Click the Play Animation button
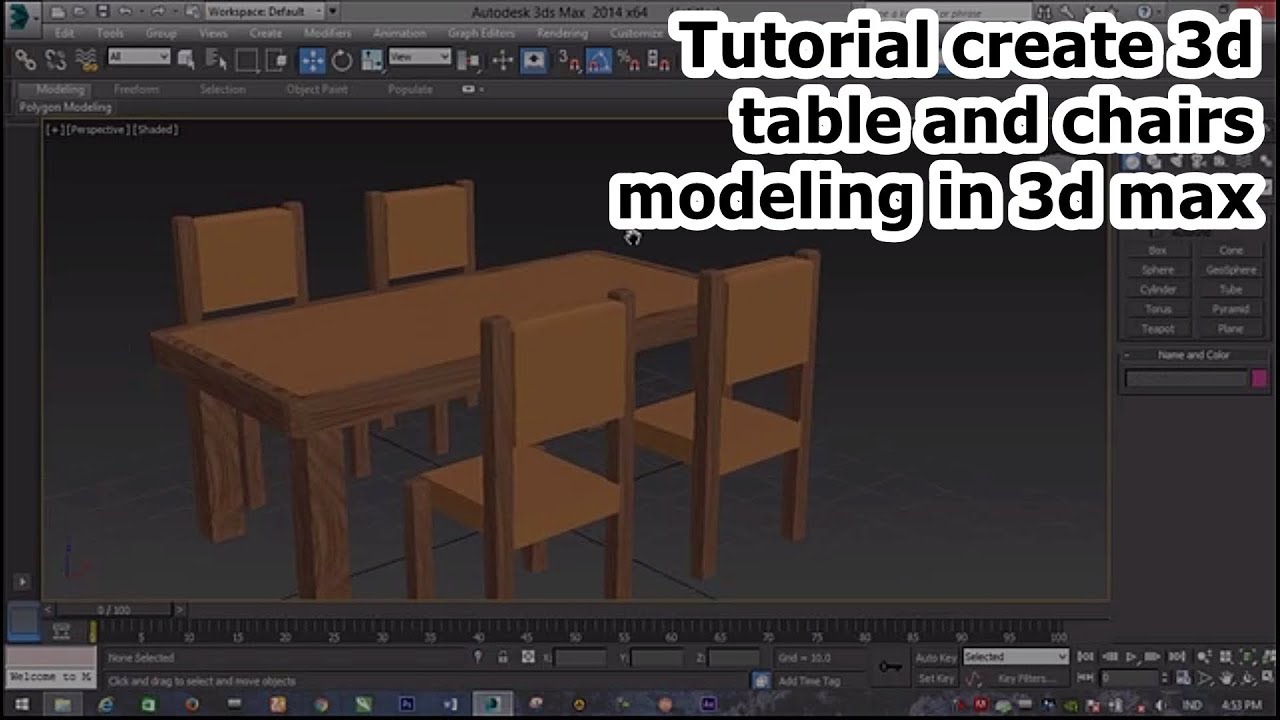Image resolution: width=1280 pixels, height=720 pixels. tap(1132, 657)
